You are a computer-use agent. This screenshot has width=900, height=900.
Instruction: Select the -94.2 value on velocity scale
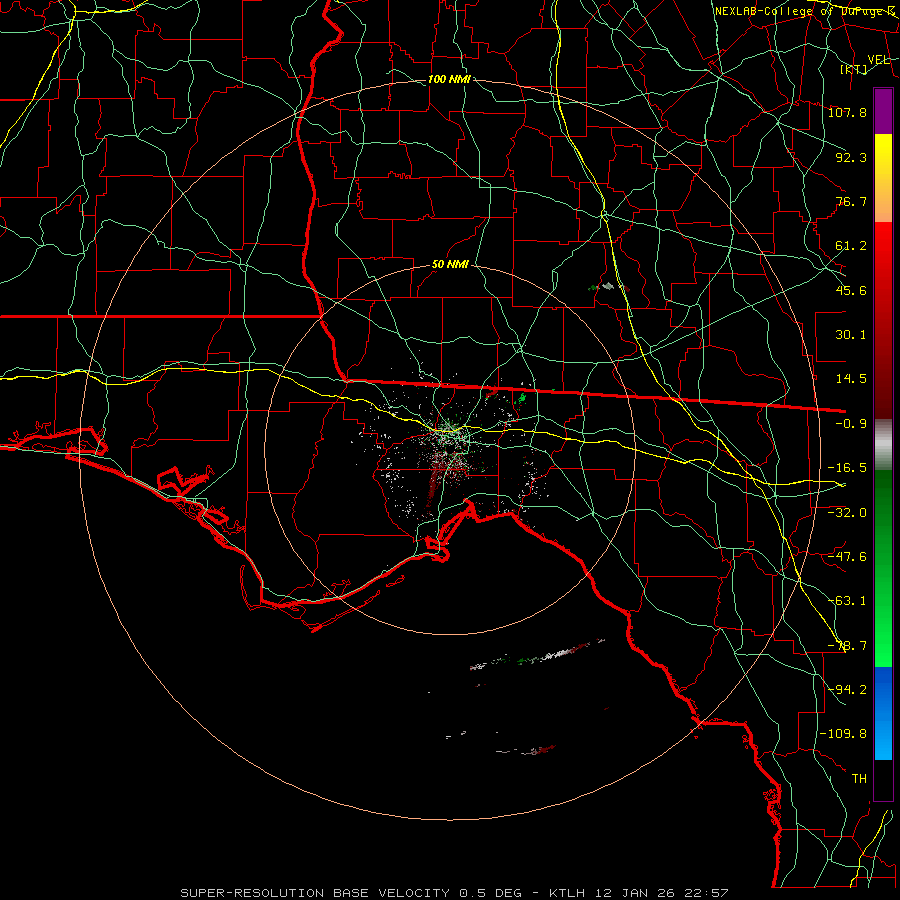pos(847,690)
